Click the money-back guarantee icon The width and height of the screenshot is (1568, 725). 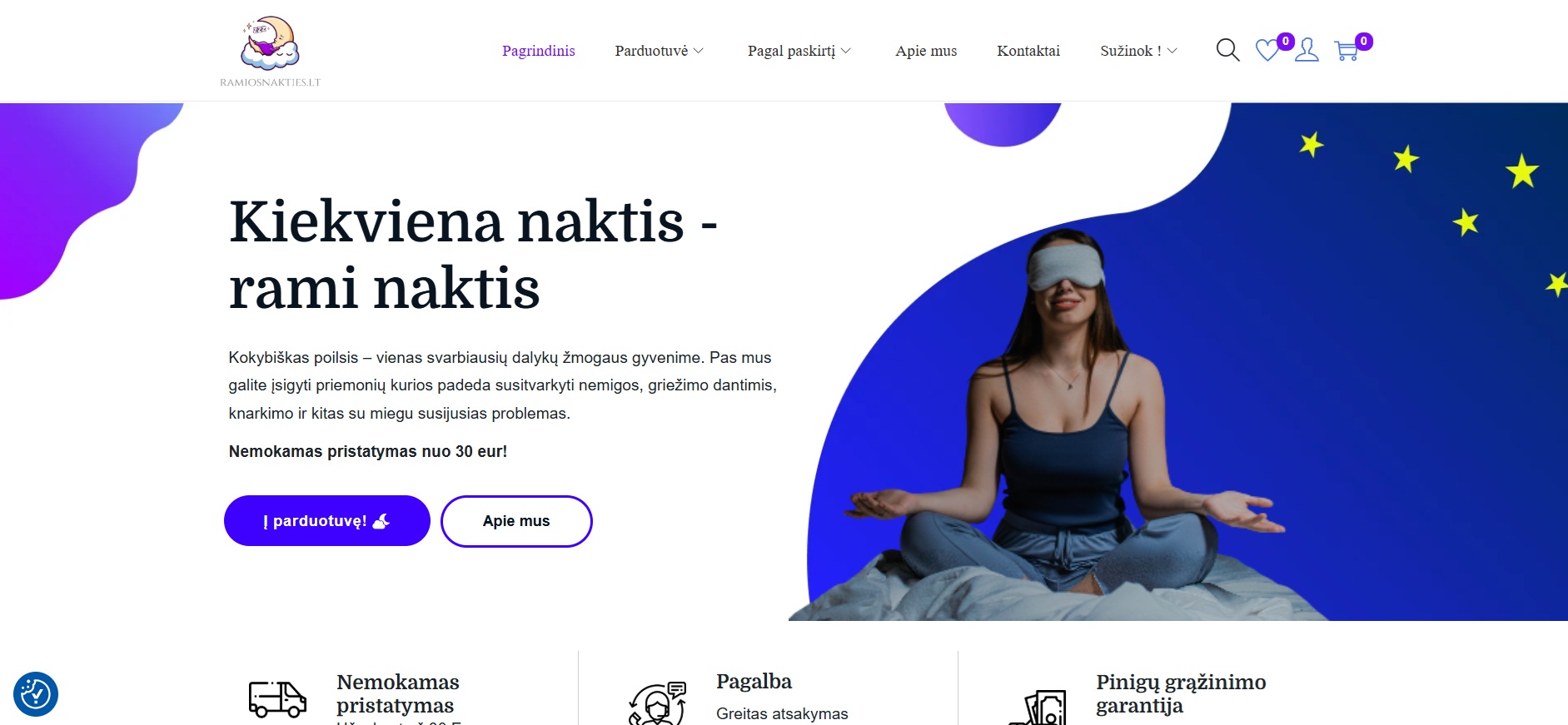(1038, 708)
